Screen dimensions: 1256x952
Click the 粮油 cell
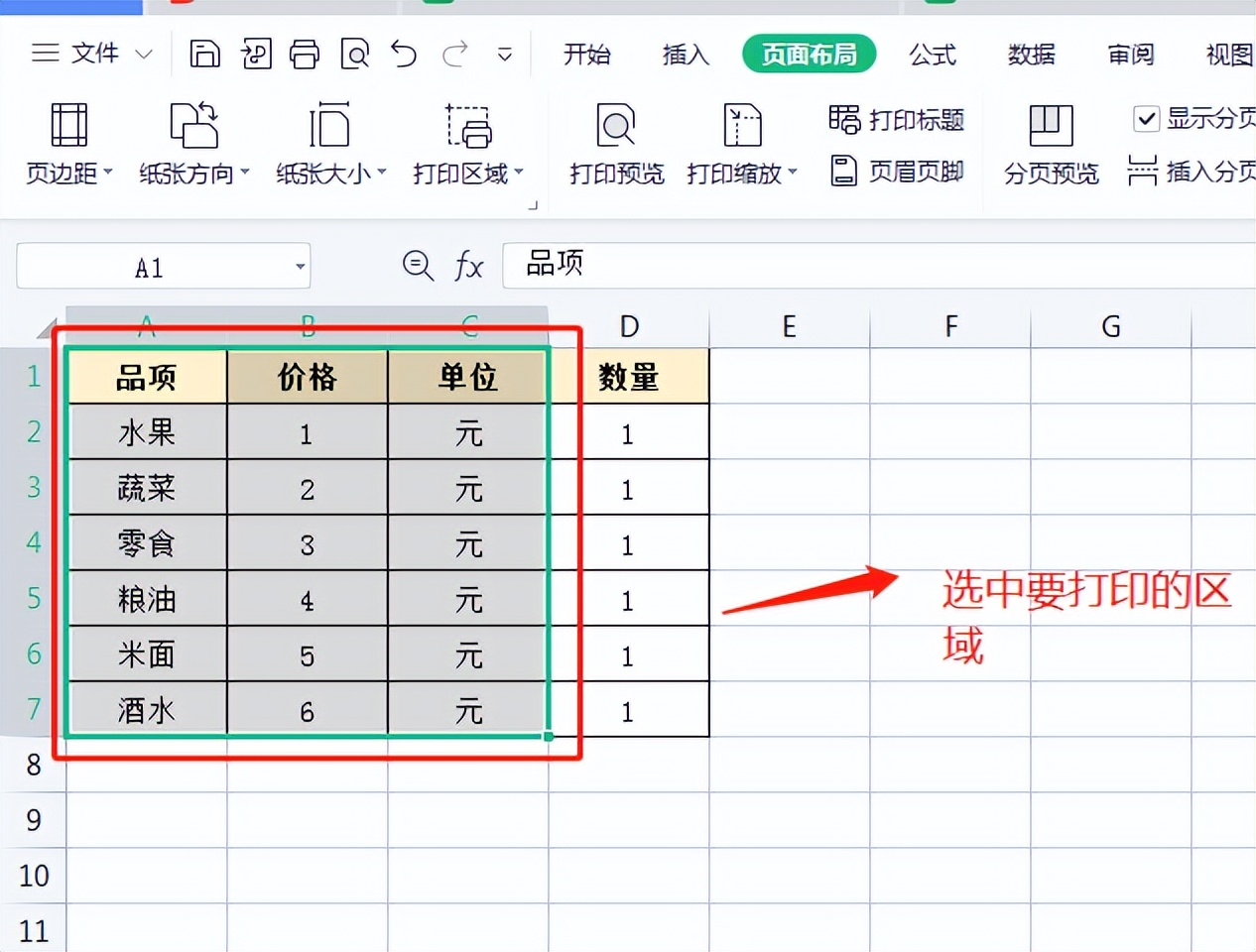(147, 598)
